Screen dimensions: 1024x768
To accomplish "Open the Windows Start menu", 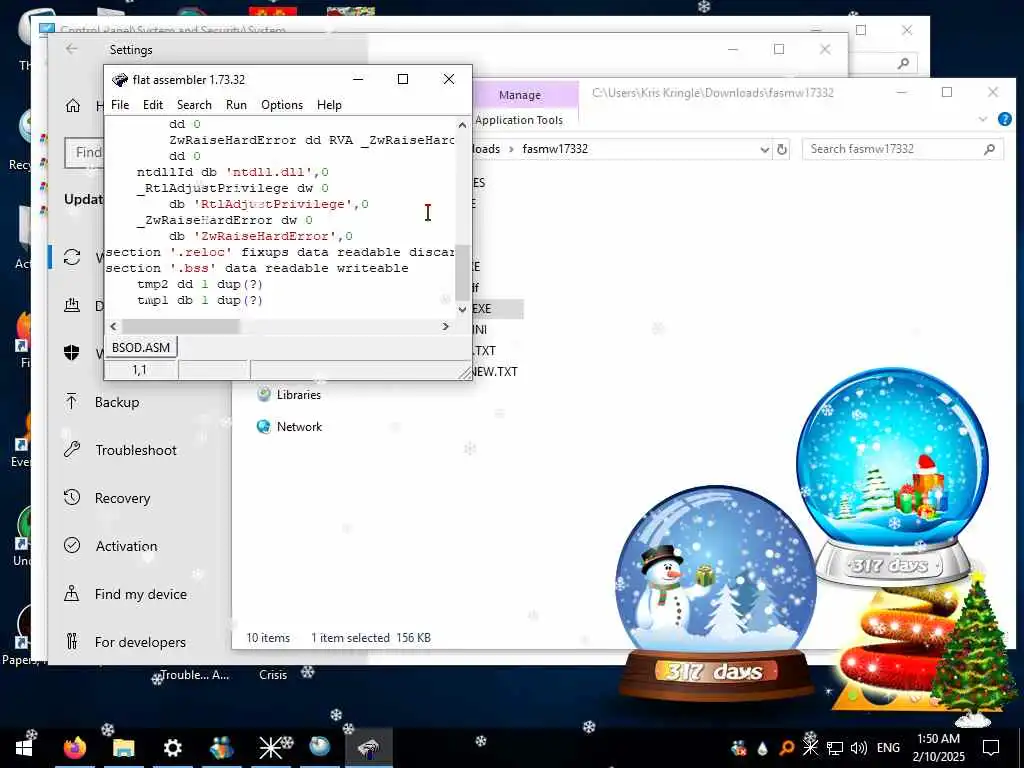I will click(24, 748).
